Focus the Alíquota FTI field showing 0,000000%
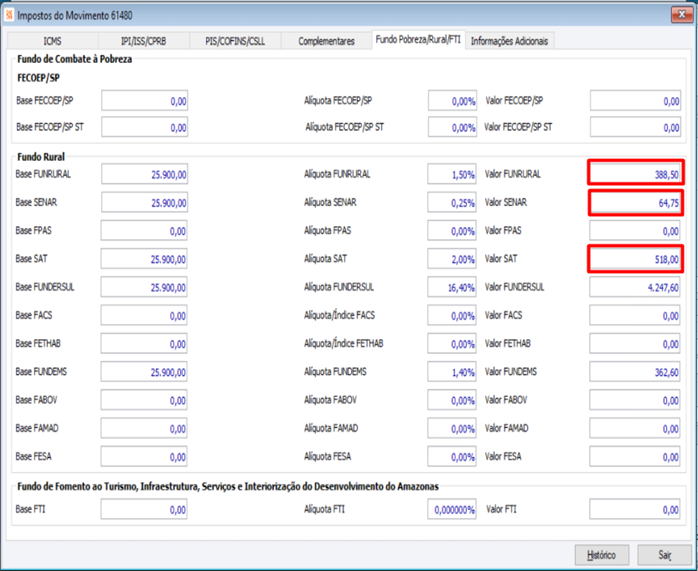 click(x=452, y=509)
